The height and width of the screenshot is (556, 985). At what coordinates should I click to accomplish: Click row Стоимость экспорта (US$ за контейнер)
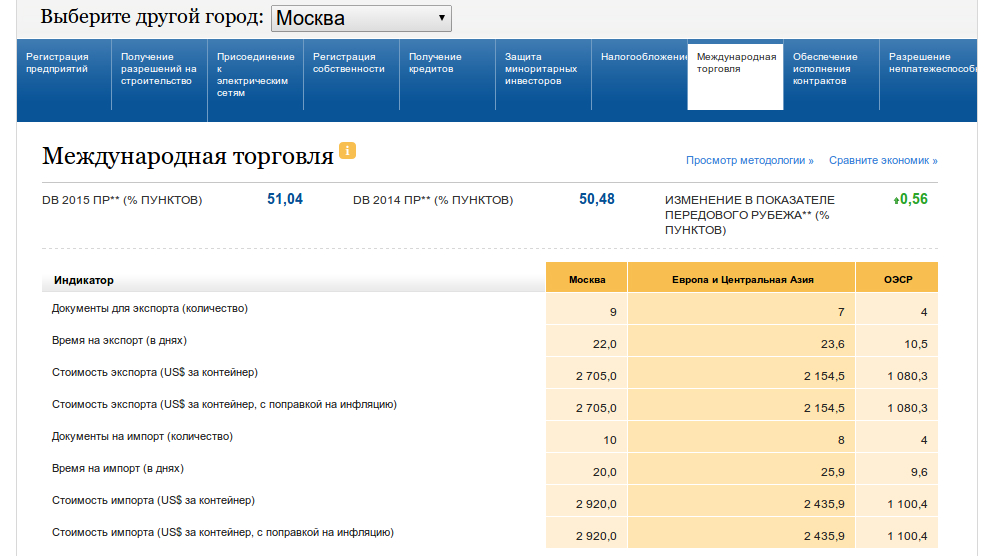490,373
